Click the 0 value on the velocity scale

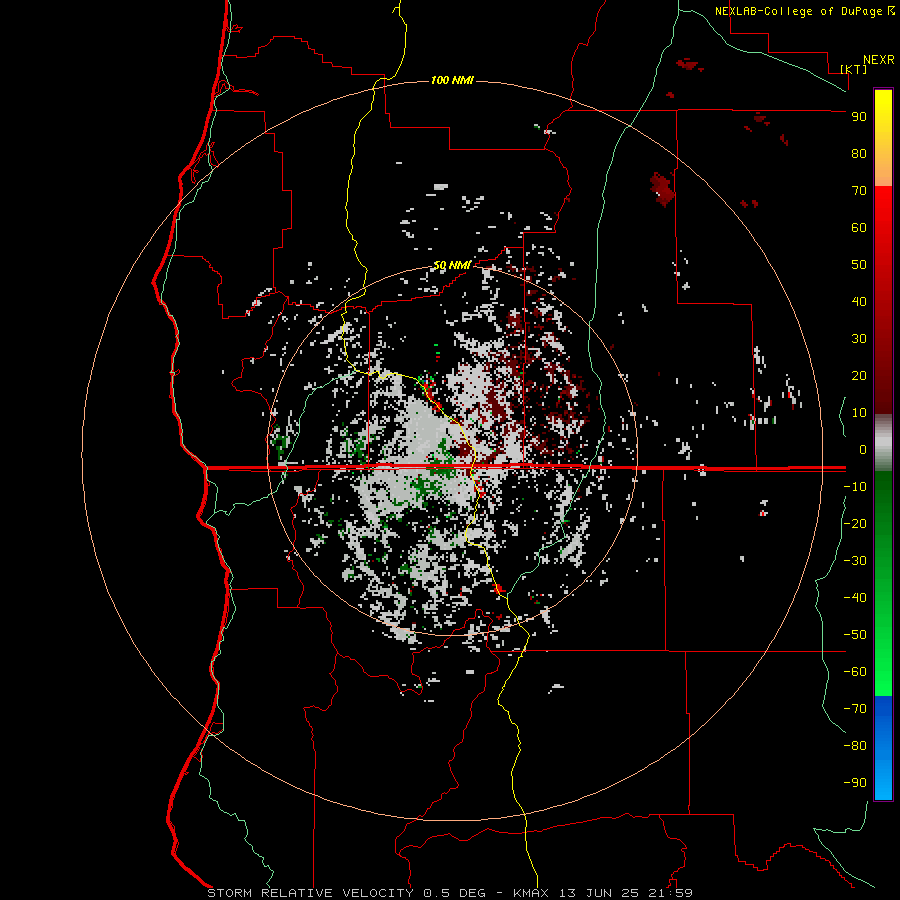(863, 450)
